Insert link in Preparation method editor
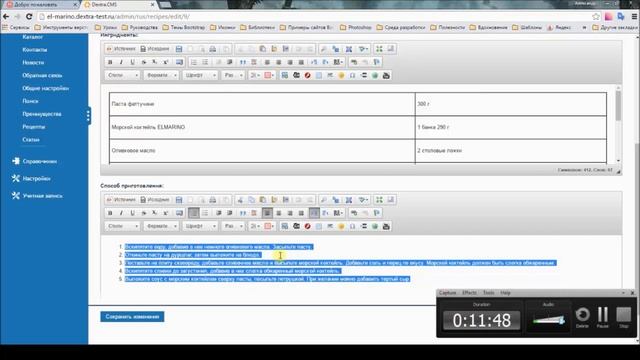640x360 pixels. 354,213
